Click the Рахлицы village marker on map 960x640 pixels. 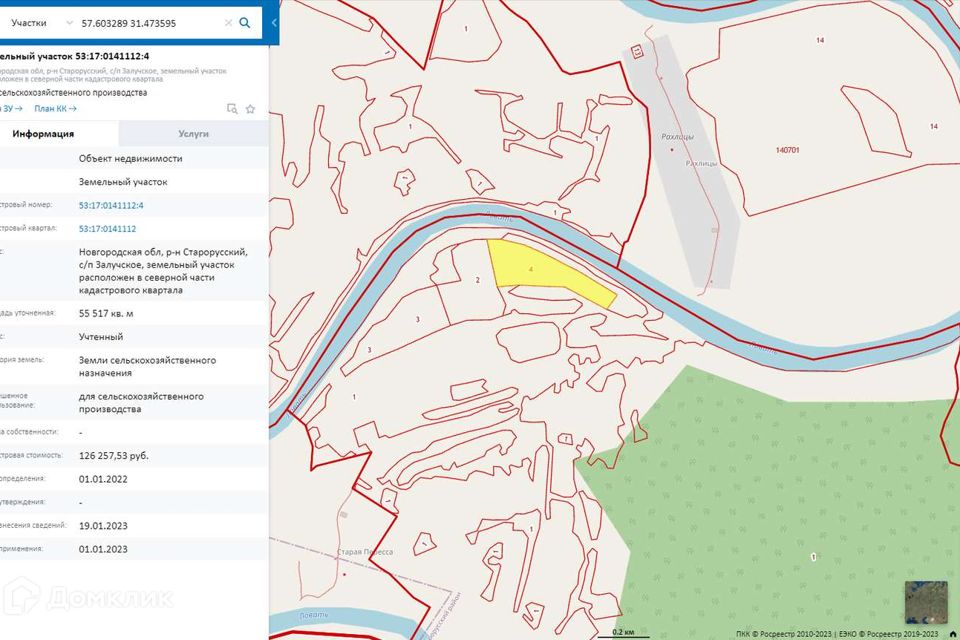point(671,150)
